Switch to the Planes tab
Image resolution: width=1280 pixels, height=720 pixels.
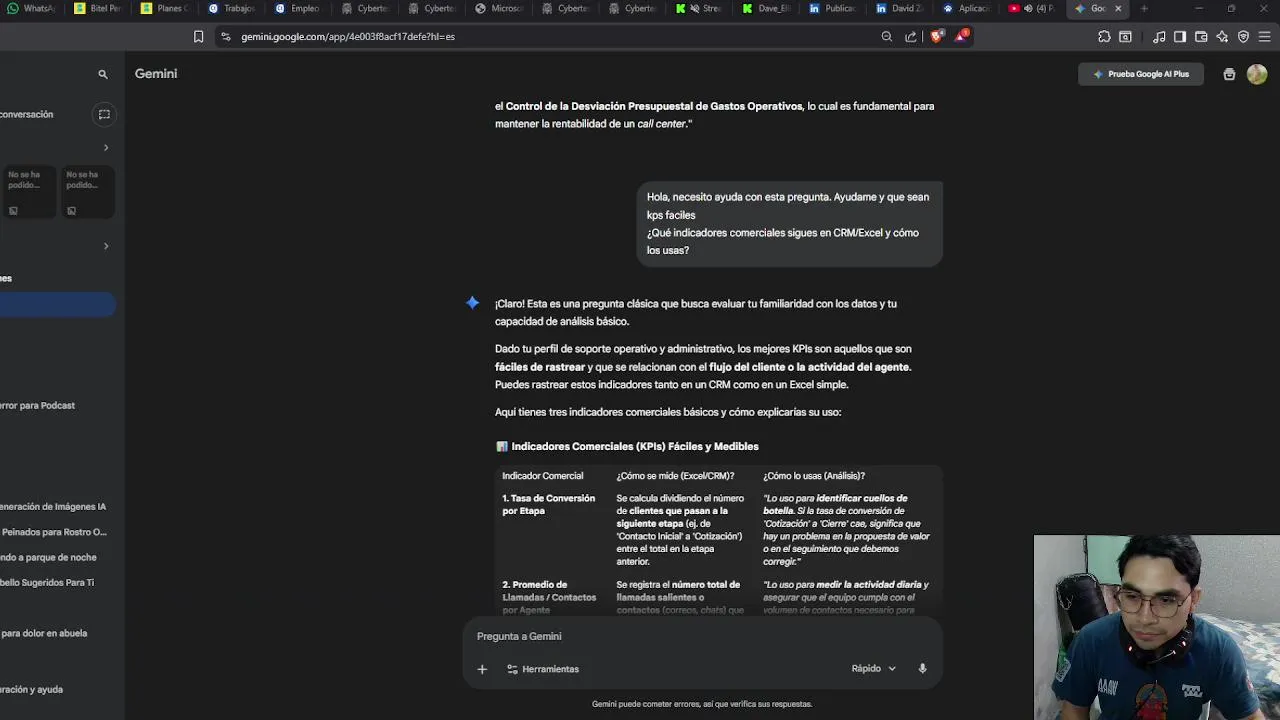[x=165, y=8]
